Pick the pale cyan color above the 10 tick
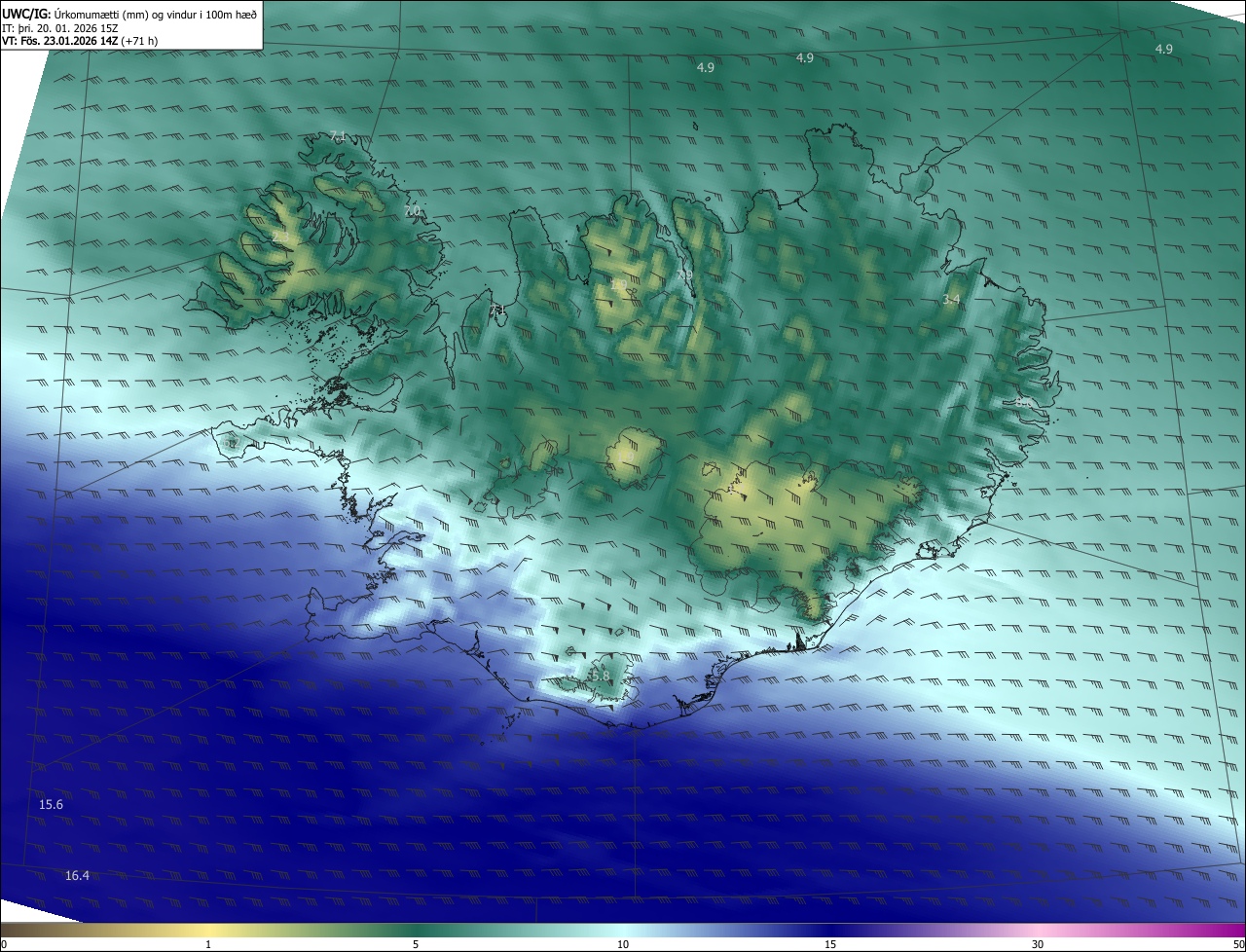This screenshot has width=1246, height=952. coord(623,930)
